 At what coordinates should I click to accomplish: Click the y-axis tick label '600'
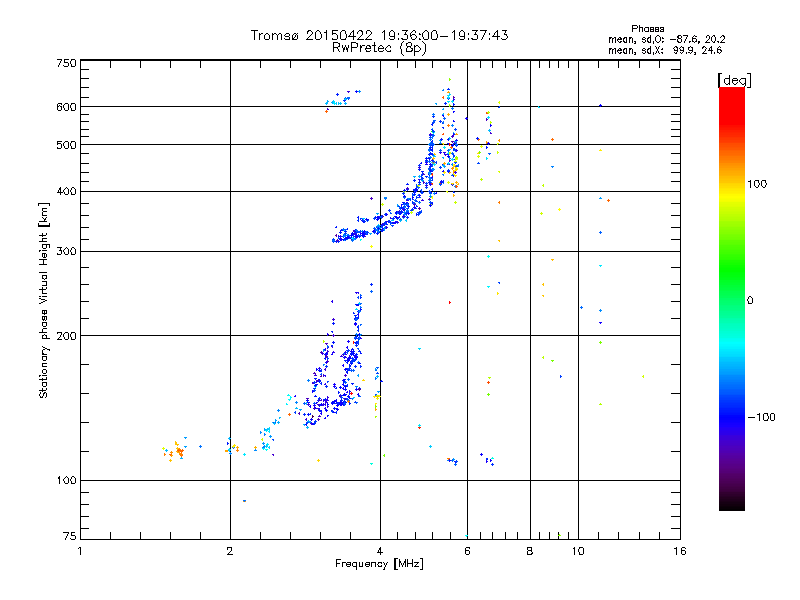[66, 107]
